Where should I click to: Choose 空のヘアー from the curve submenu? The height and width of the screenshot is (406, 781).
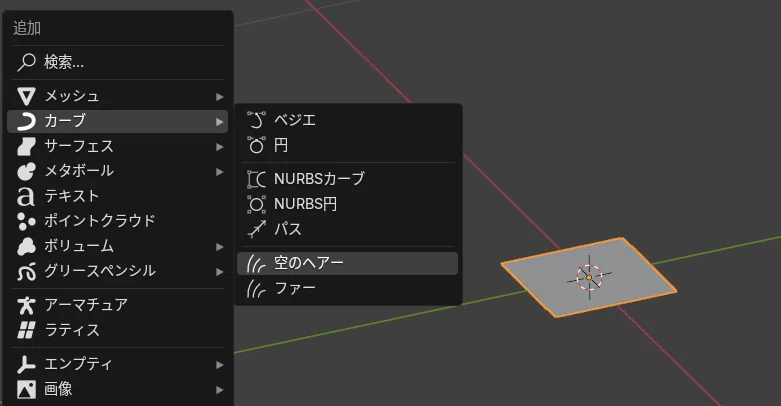[347, 263]
